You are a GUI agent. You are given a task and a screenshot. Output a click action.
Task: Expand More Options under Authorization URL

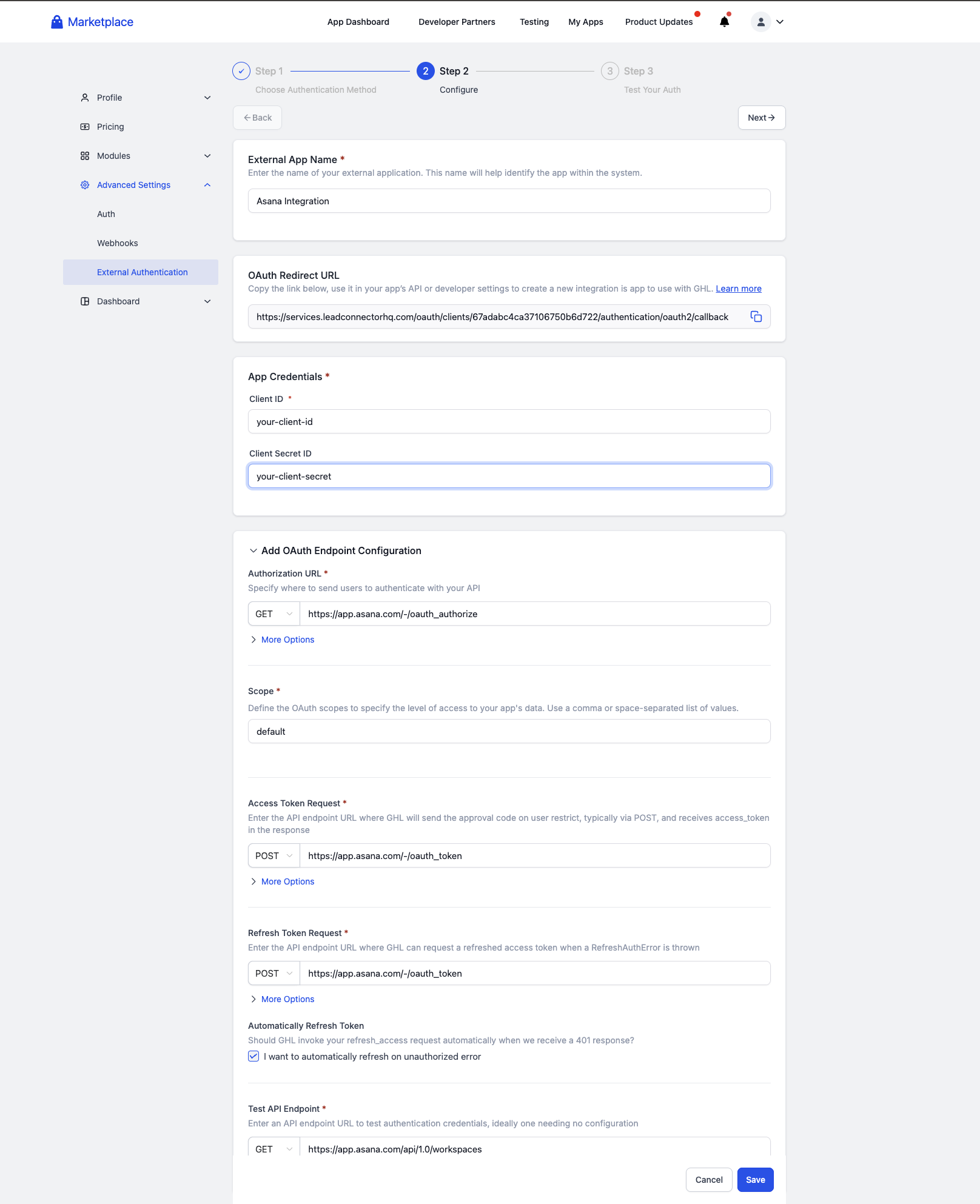pos(287,640)
